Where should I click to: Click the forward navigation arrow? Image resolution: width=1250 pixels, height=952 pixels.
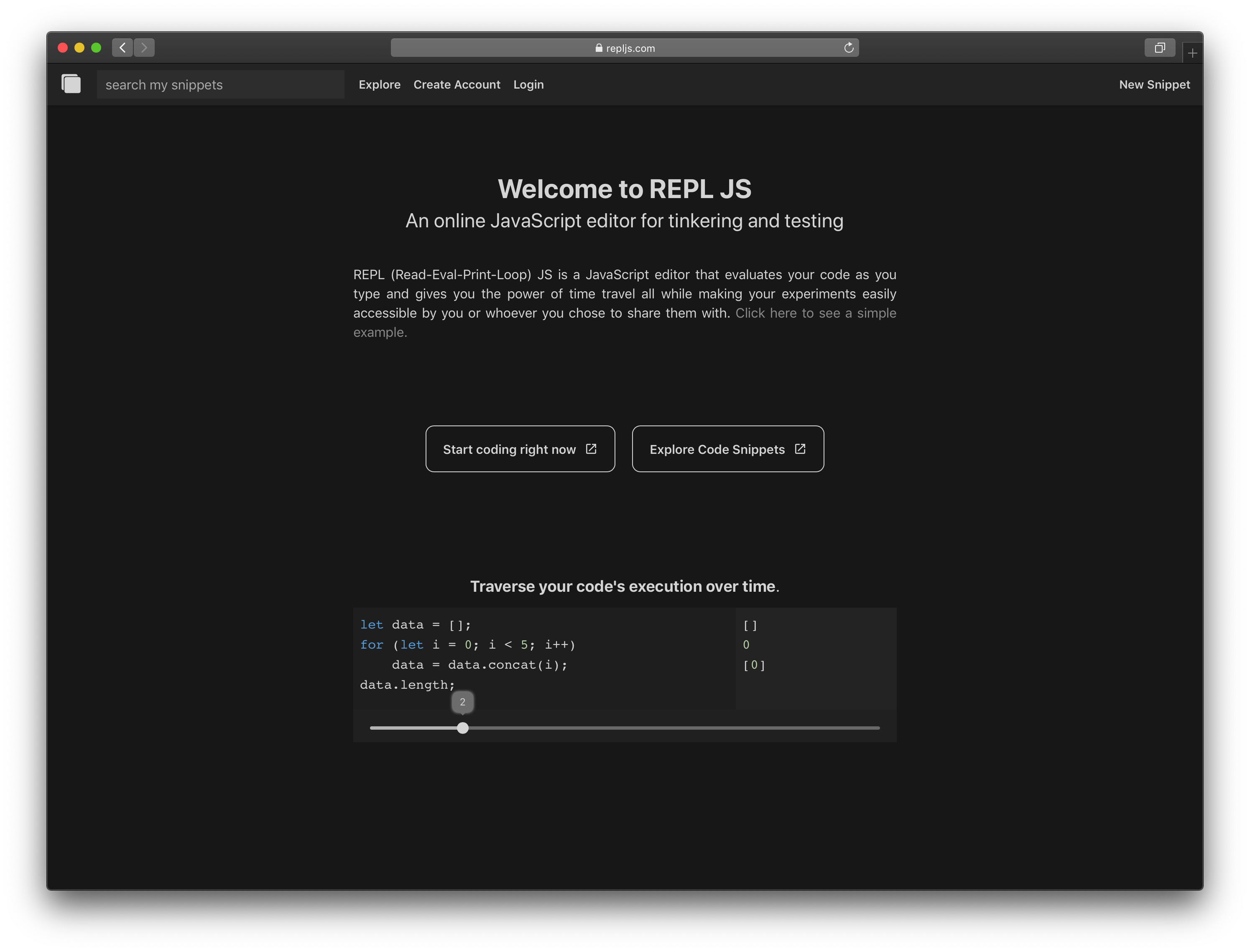[145, 48]
